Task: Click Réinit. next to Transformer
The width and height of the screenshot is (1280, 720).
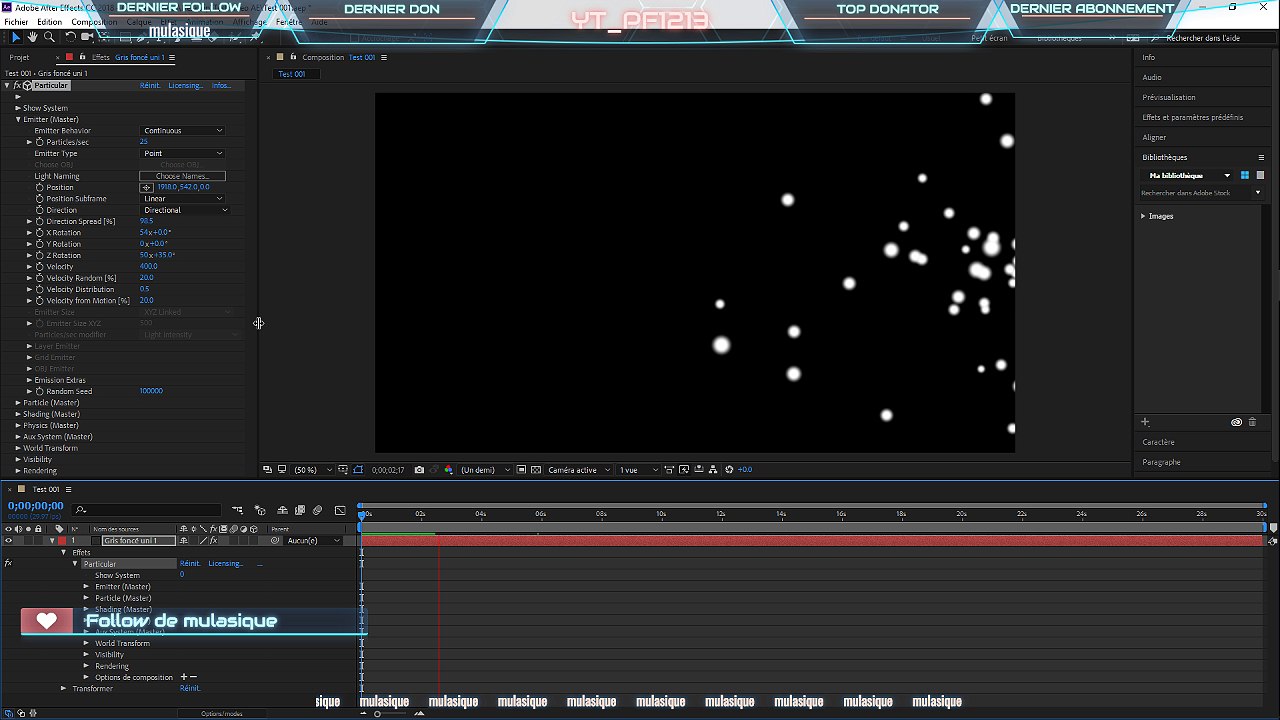Action: coord(190,689)
